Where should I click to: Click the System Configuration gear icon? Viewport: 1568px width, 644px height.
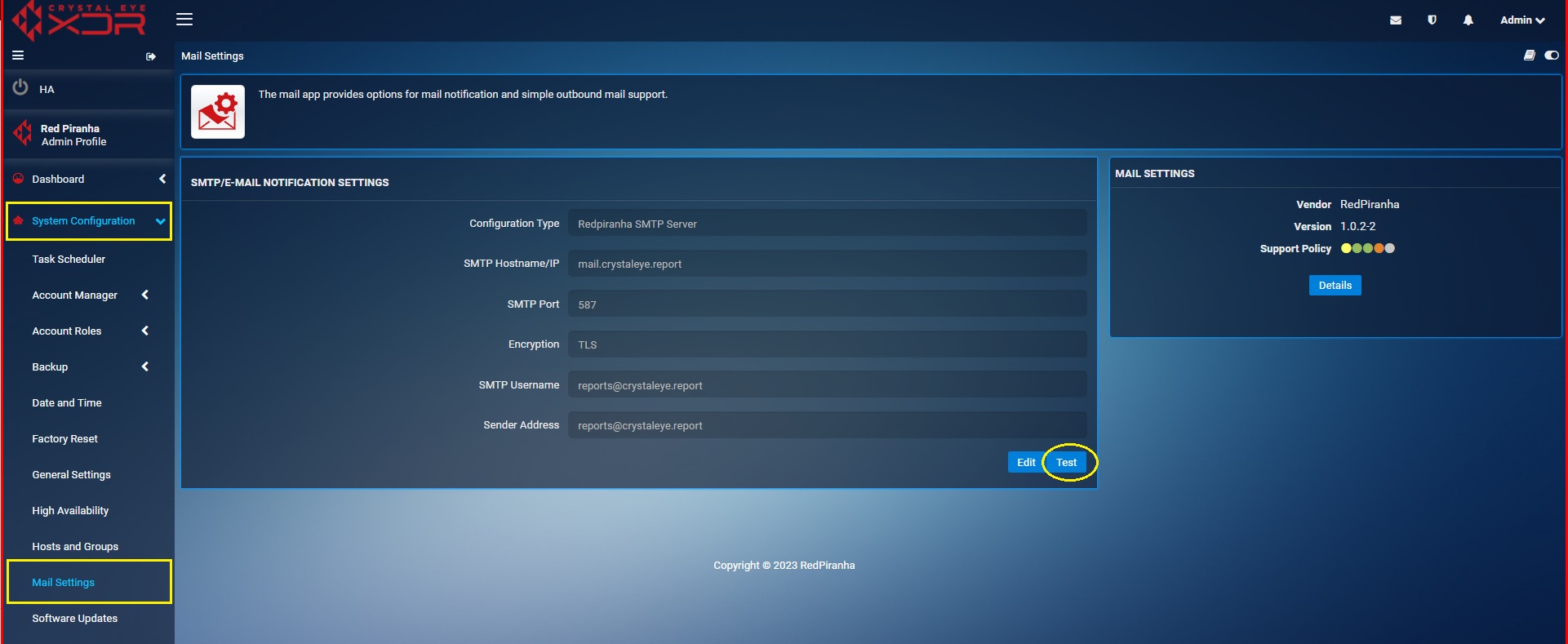point(18,220)
